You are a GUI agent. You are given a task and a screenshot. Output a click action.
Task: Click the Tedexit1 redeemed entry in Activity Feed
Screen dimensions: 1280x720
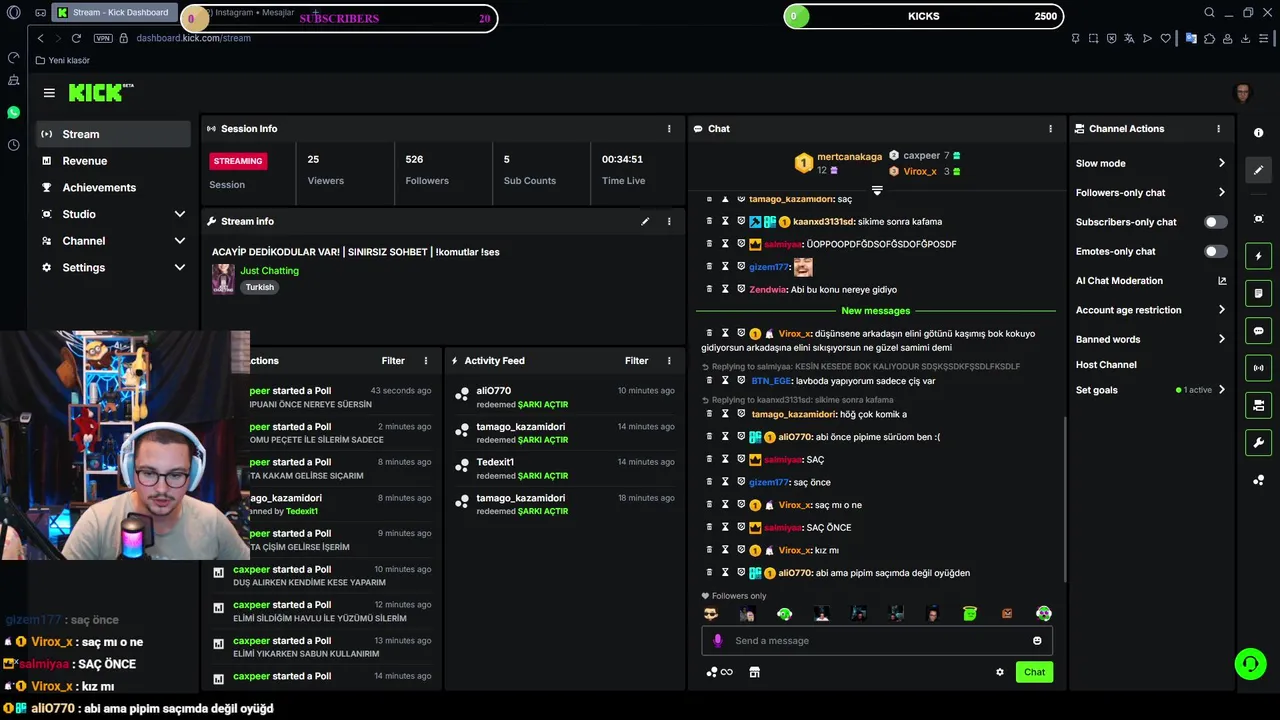[564, 469]
